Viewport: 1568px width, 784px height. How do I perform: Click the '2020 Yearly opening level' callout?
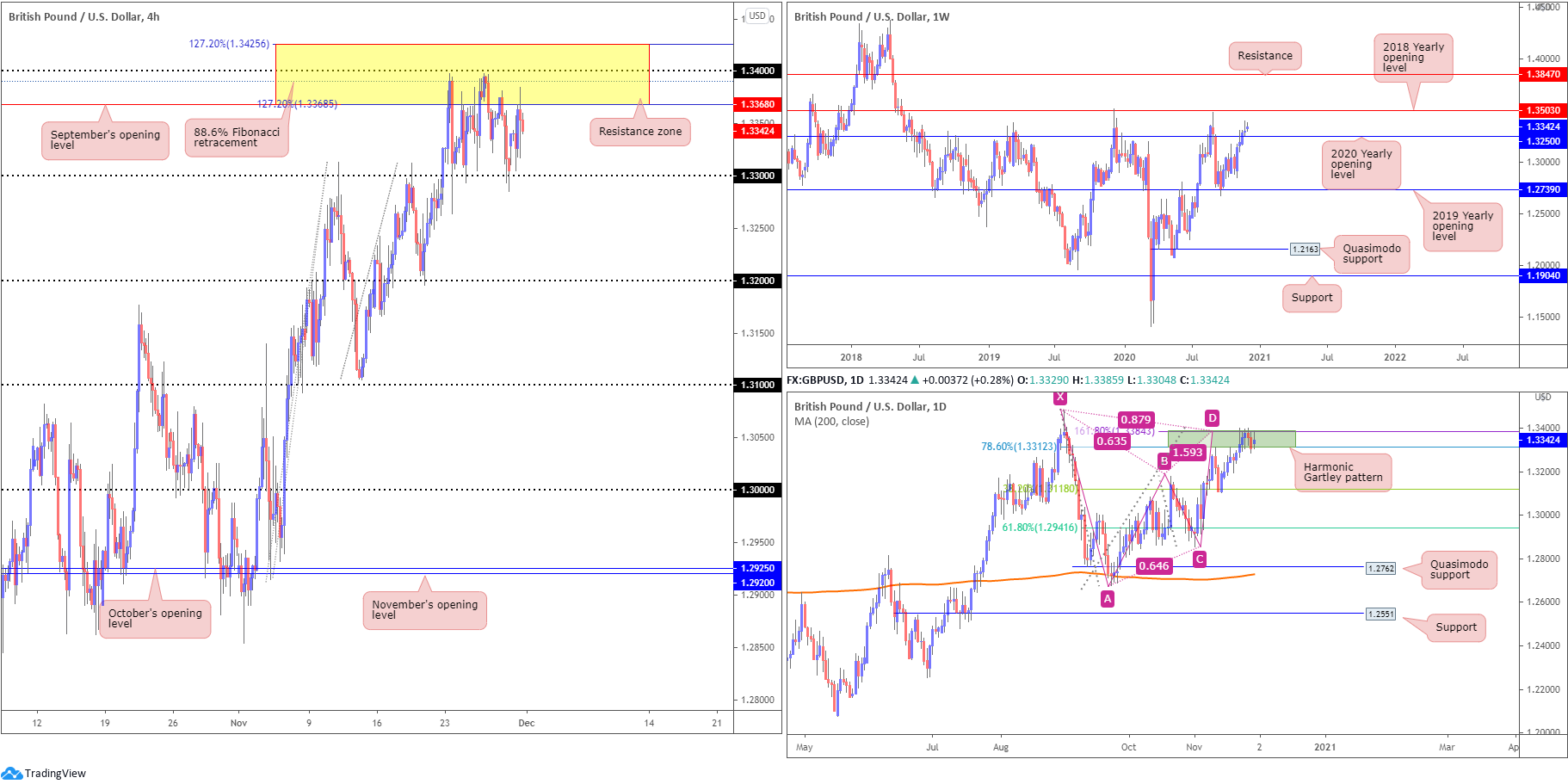(x=1361, y=164)
